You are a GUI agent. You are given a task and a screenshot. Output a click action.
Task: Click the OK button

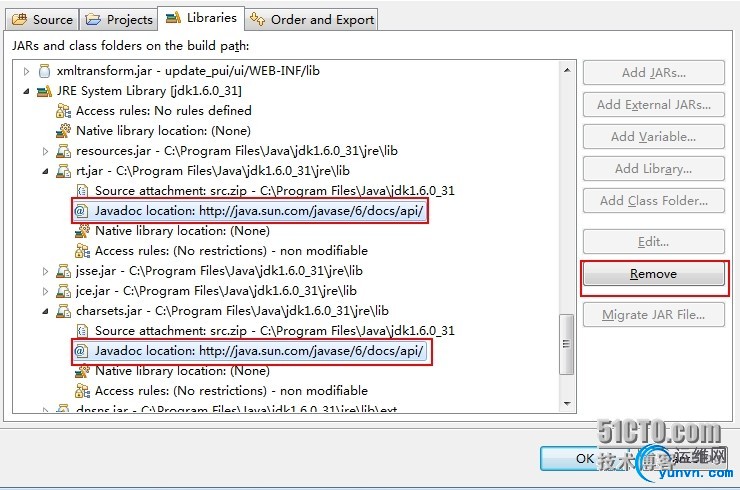pyautogui.click(x=585, y=458)
